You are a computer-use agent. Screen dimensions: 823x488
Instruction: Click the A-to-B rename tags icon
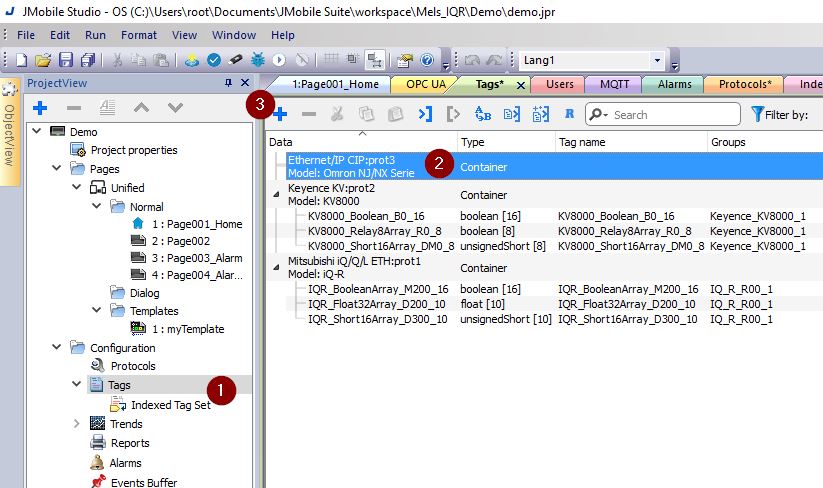(x=482, y=114)
